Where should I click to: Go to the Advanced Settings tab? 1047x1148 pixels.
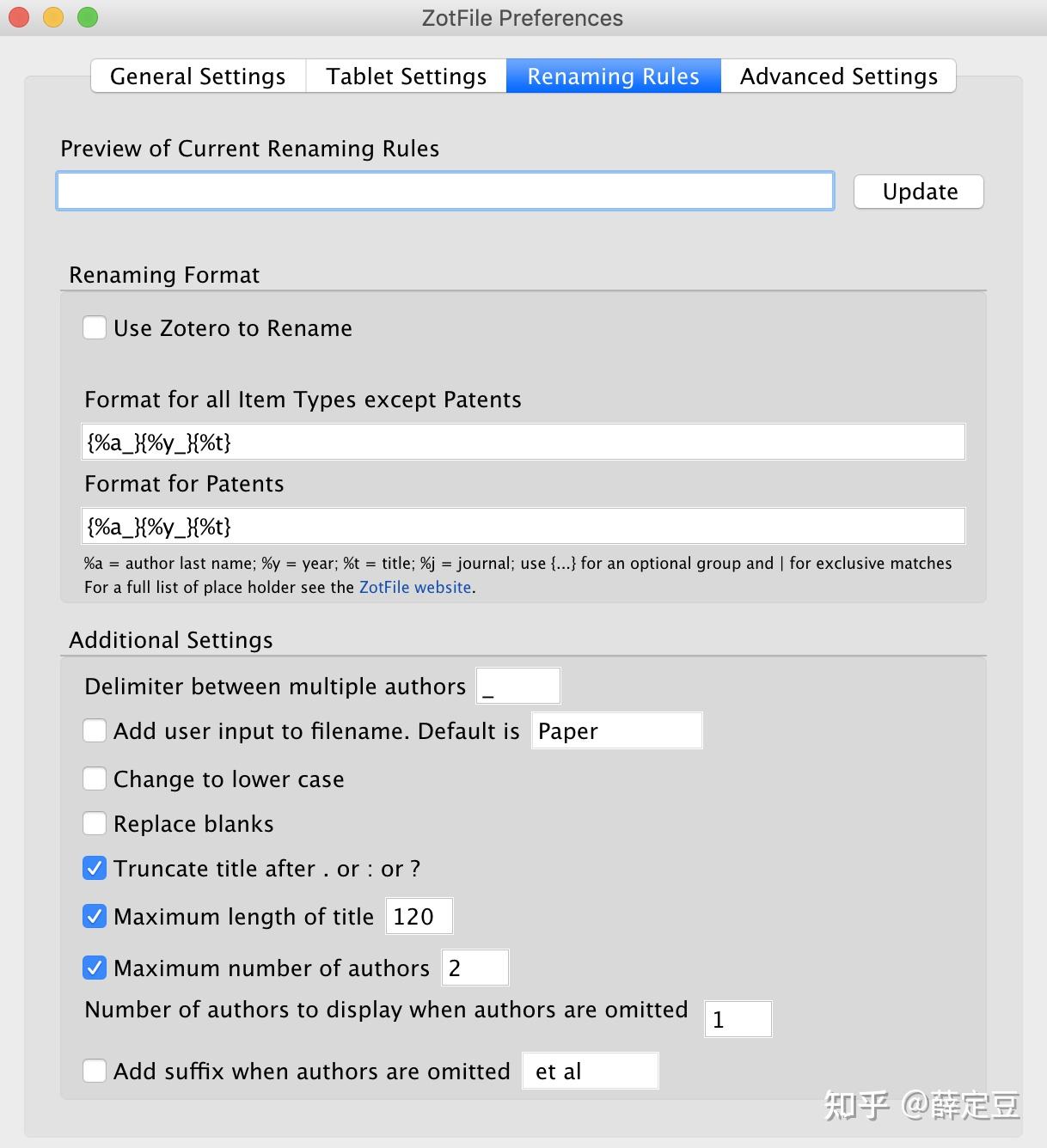(838, 76)
